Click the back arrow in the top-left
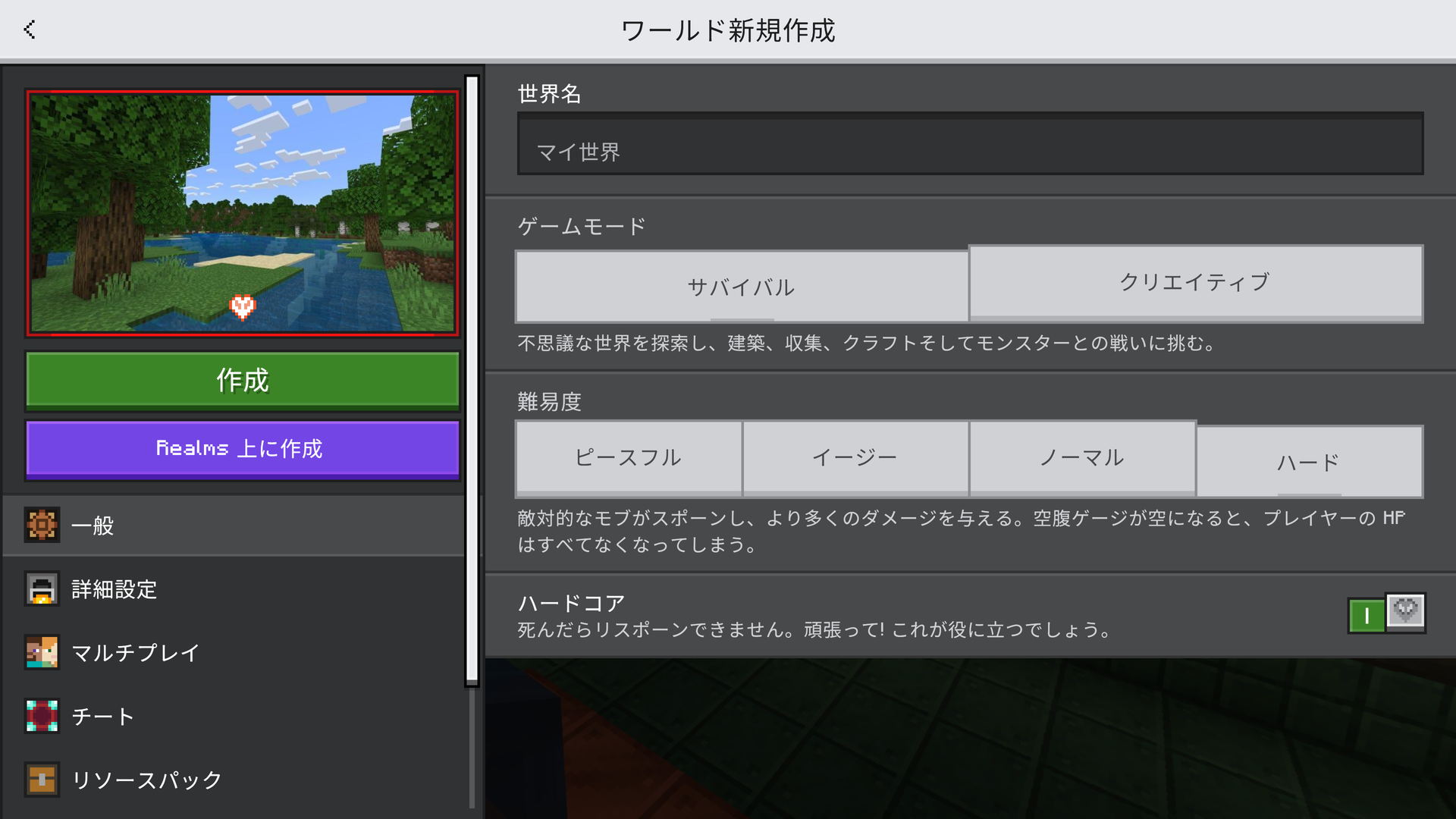 click(29, 29)
